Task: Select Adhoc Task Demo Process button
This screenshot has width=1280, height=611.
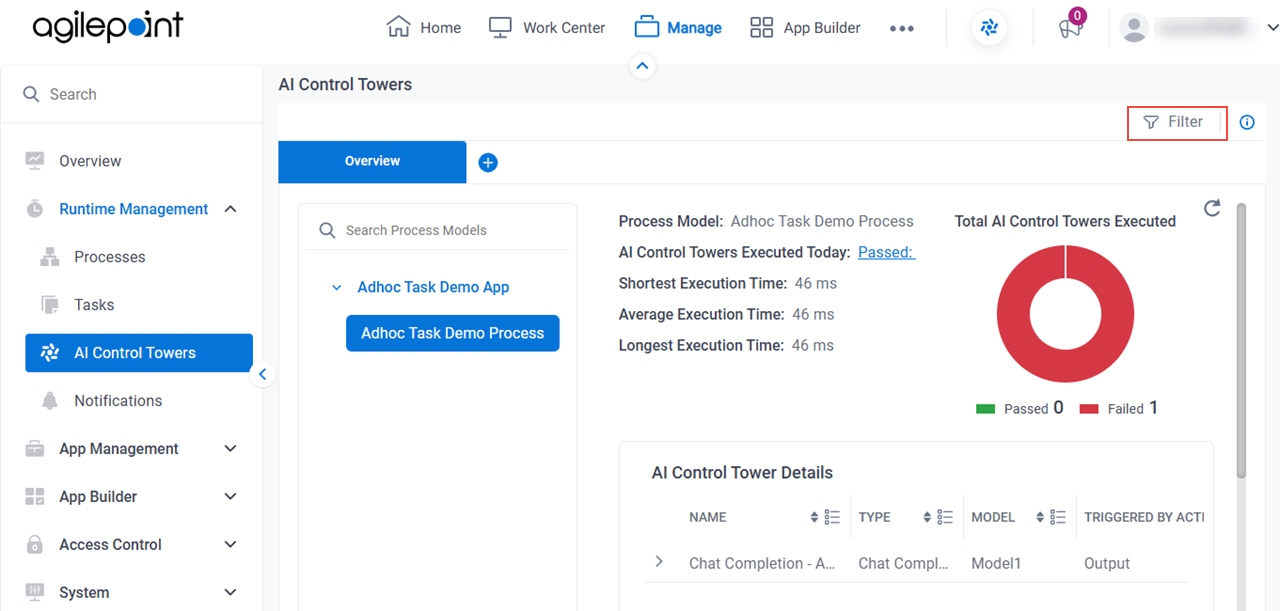Action: click(453, 333)
